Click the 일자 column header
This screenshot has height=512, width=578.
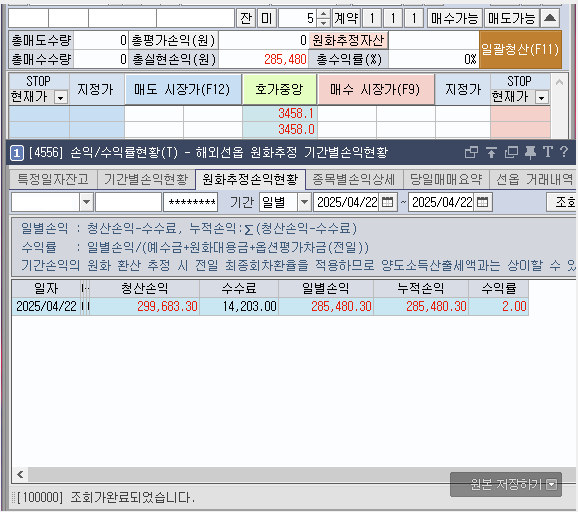point(46,288)
